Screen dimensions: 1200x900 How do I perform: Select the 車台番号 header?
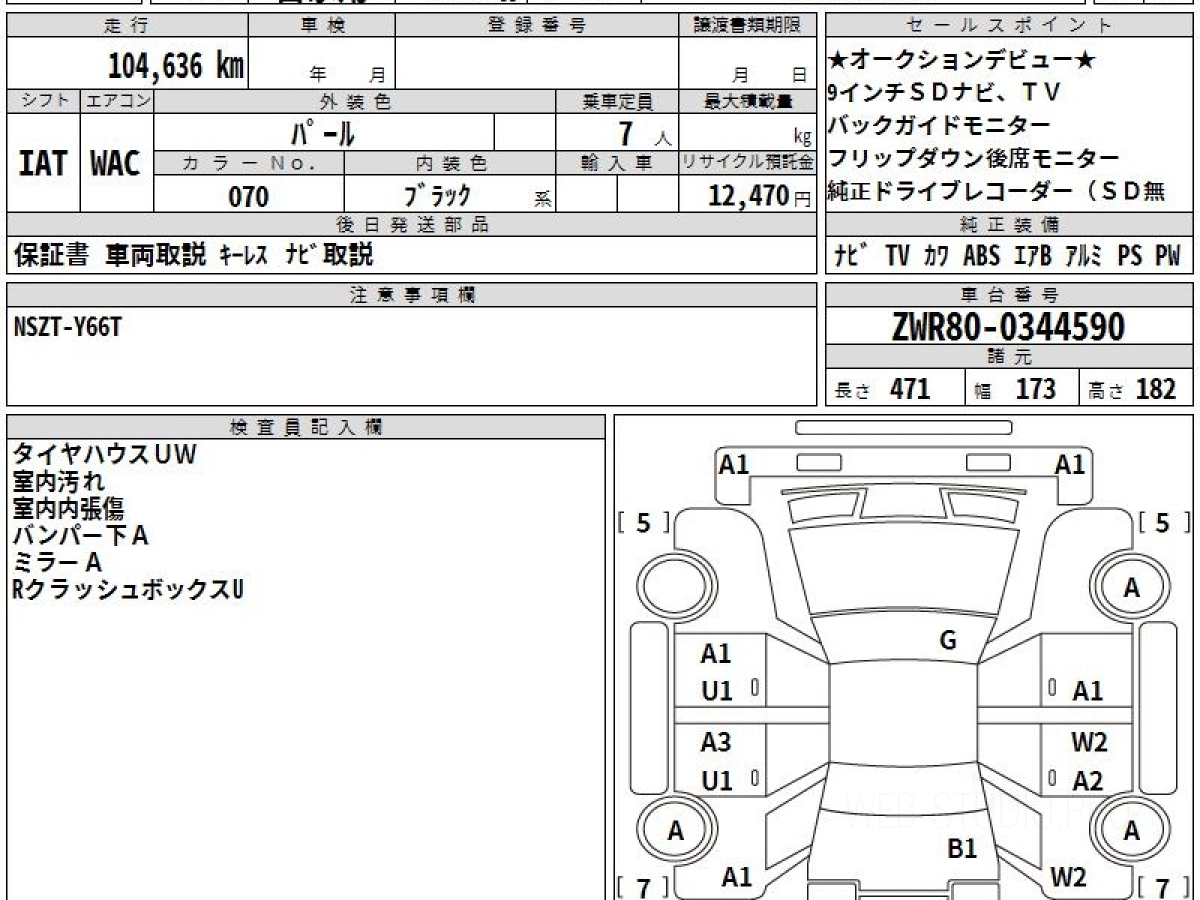point(1010,294)
